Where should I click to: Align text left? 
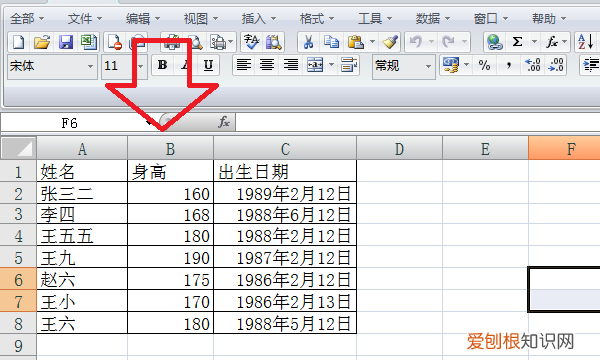click(244, 65)
